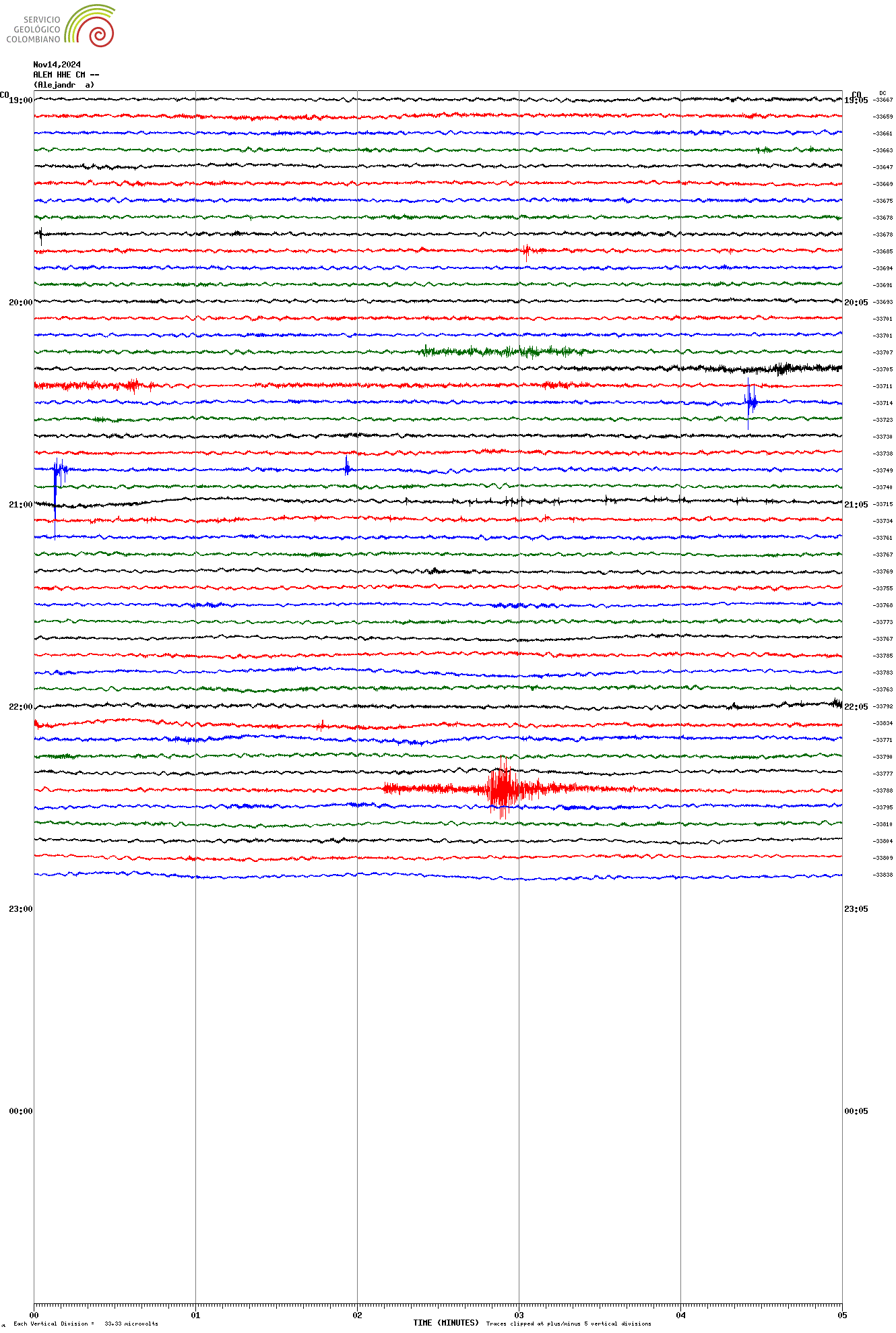The height and width of the screenshot is (1333, 896).
Task: Click the 21:05 right time label
Action: pyautogui.click(x=856, y=505)
